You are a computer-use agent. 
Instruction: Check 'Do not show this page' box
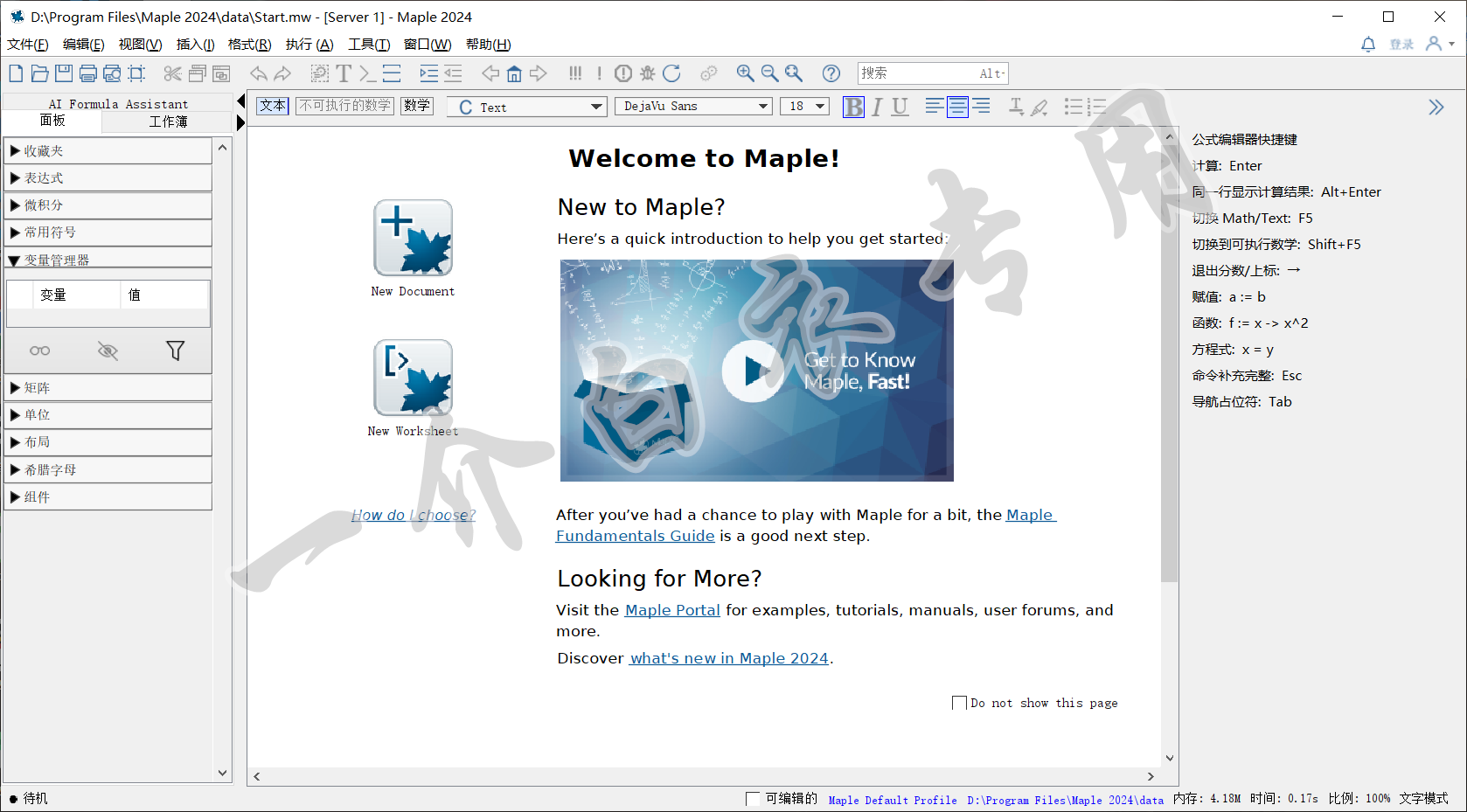tap(959, 703)
